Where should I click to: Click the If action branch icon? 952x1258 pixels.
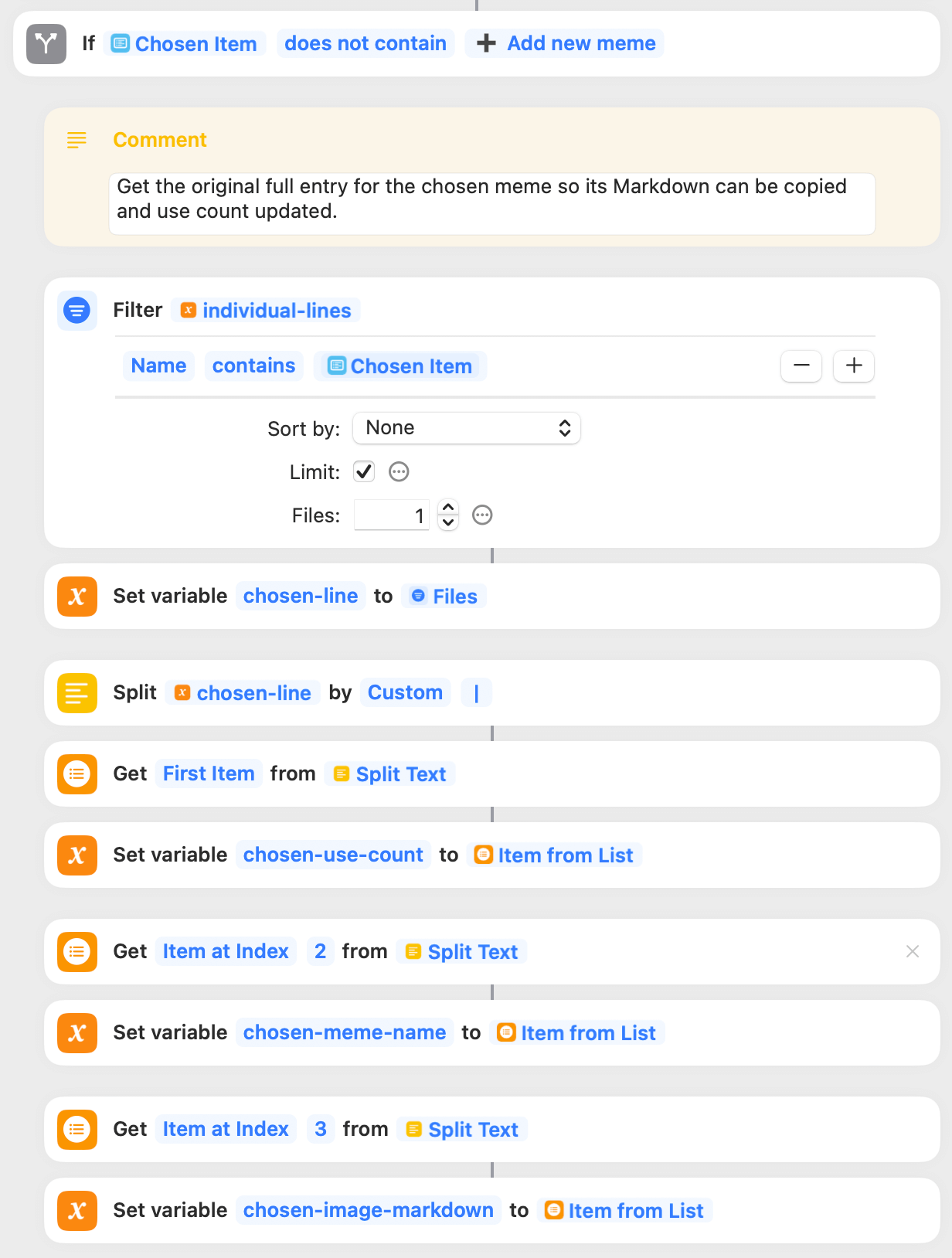[x=46, y=43]
